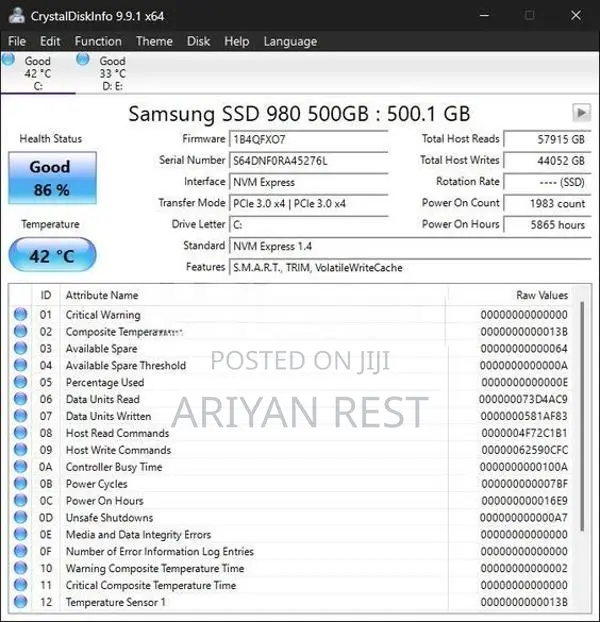
Task: Click status orb for Temperature Sensor 1 row
Action: [21, 602]
